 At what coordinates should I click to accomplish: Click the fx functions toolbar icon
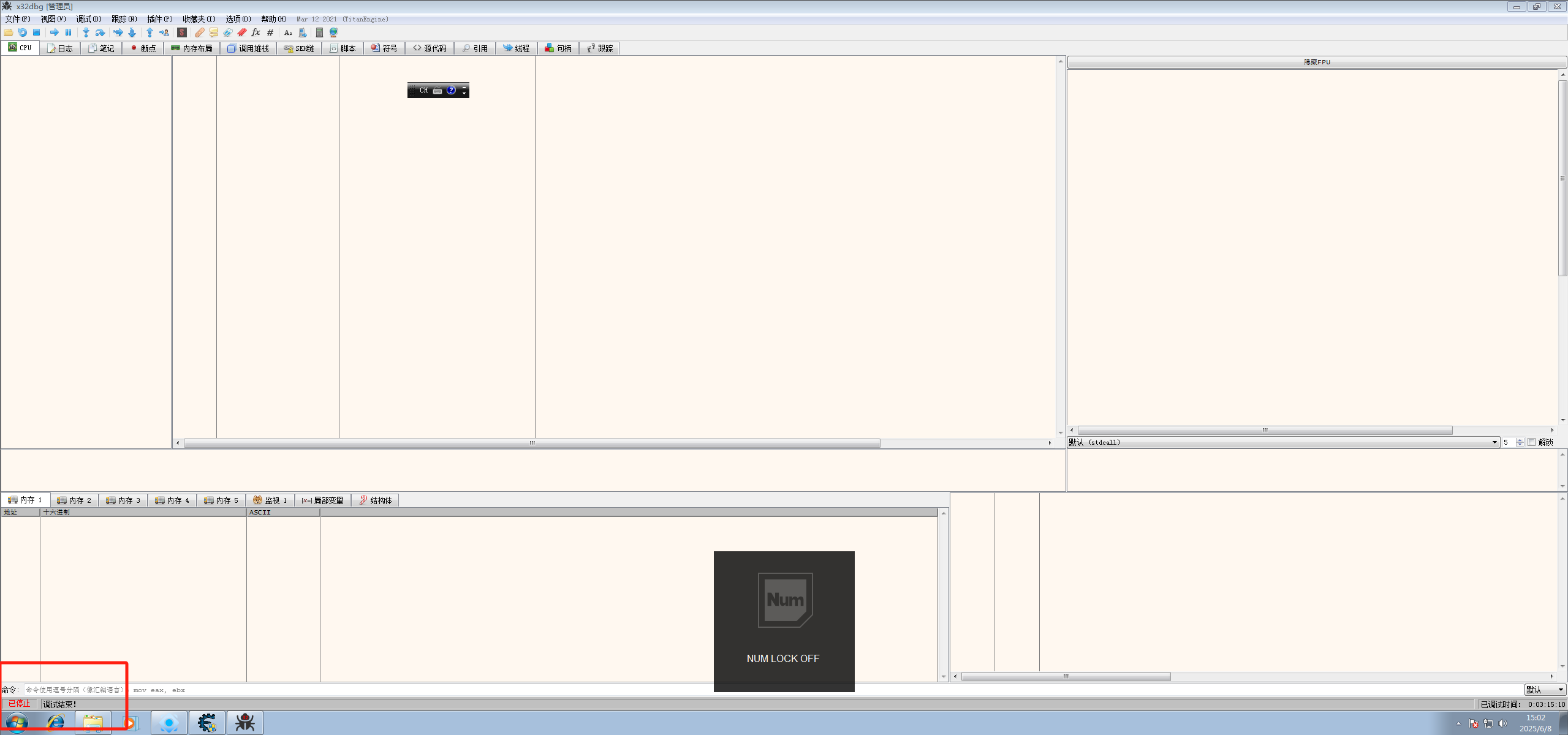tap(256, 32)
